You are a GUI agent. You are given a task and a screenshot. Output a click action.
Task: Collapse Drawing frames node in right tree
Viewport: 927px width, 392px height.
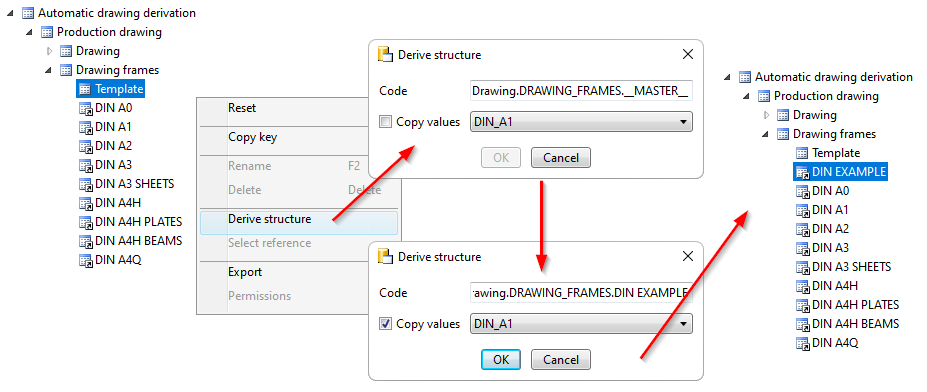click(x=766, y=134)
